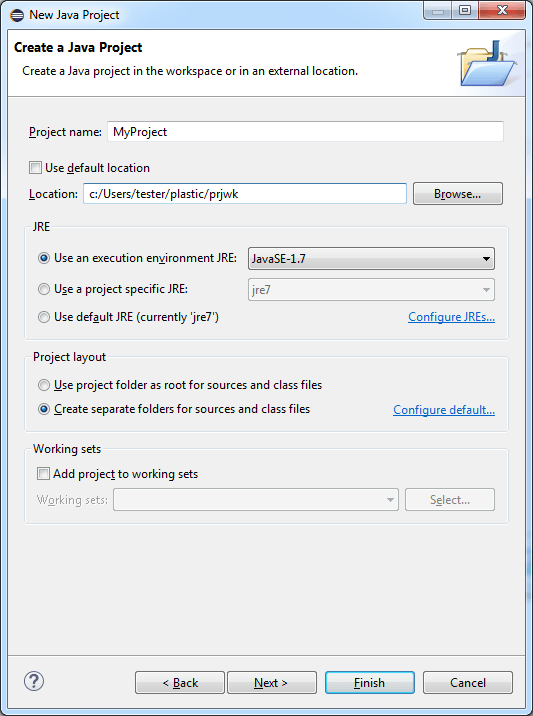Click the Eclipse icon in the title bar
The width and height of the screenshot is (533, 716).
(x=17, y=15)
